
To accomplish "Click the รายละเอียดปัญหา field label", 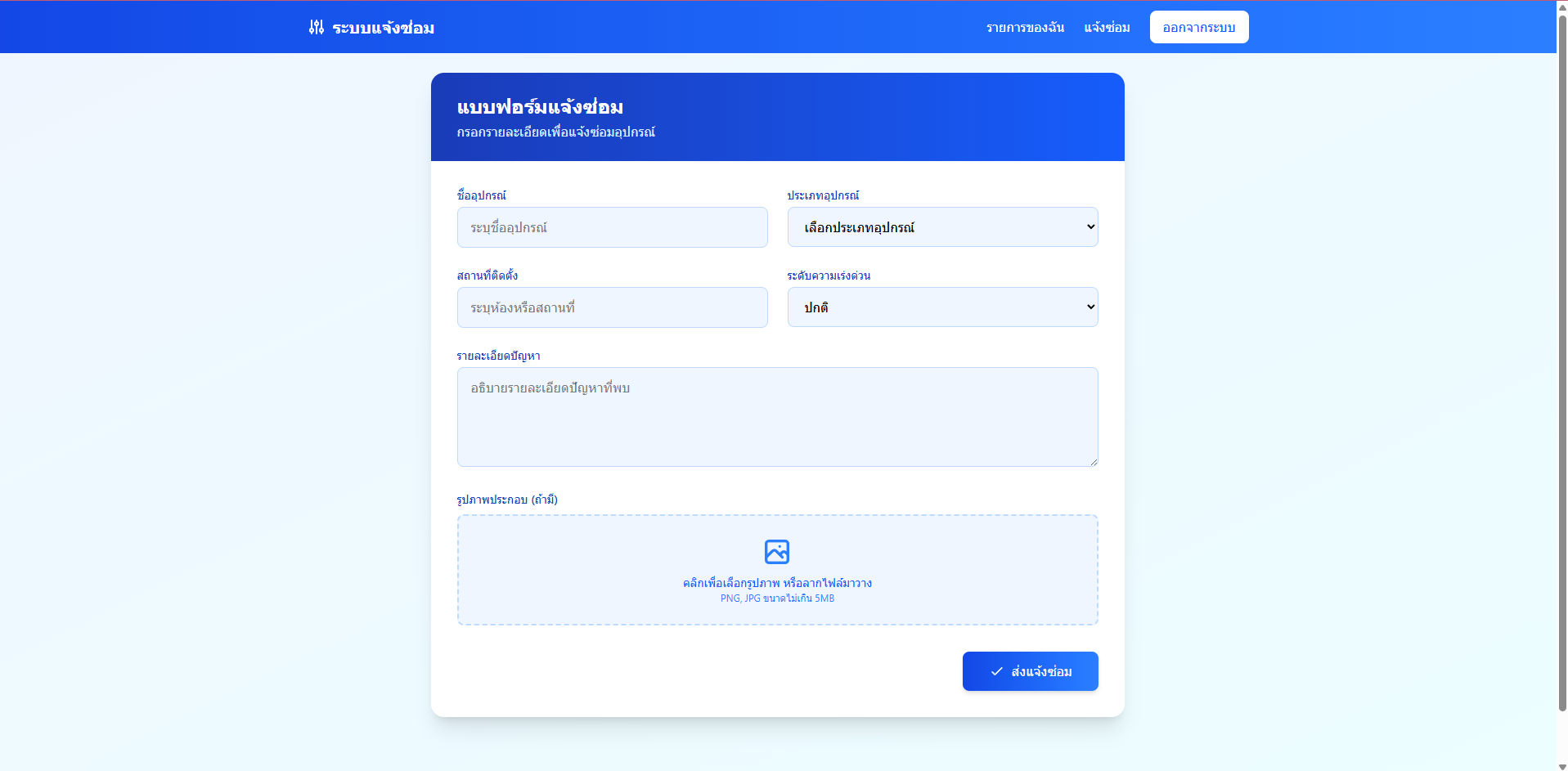I will click(x=498, y=356).
